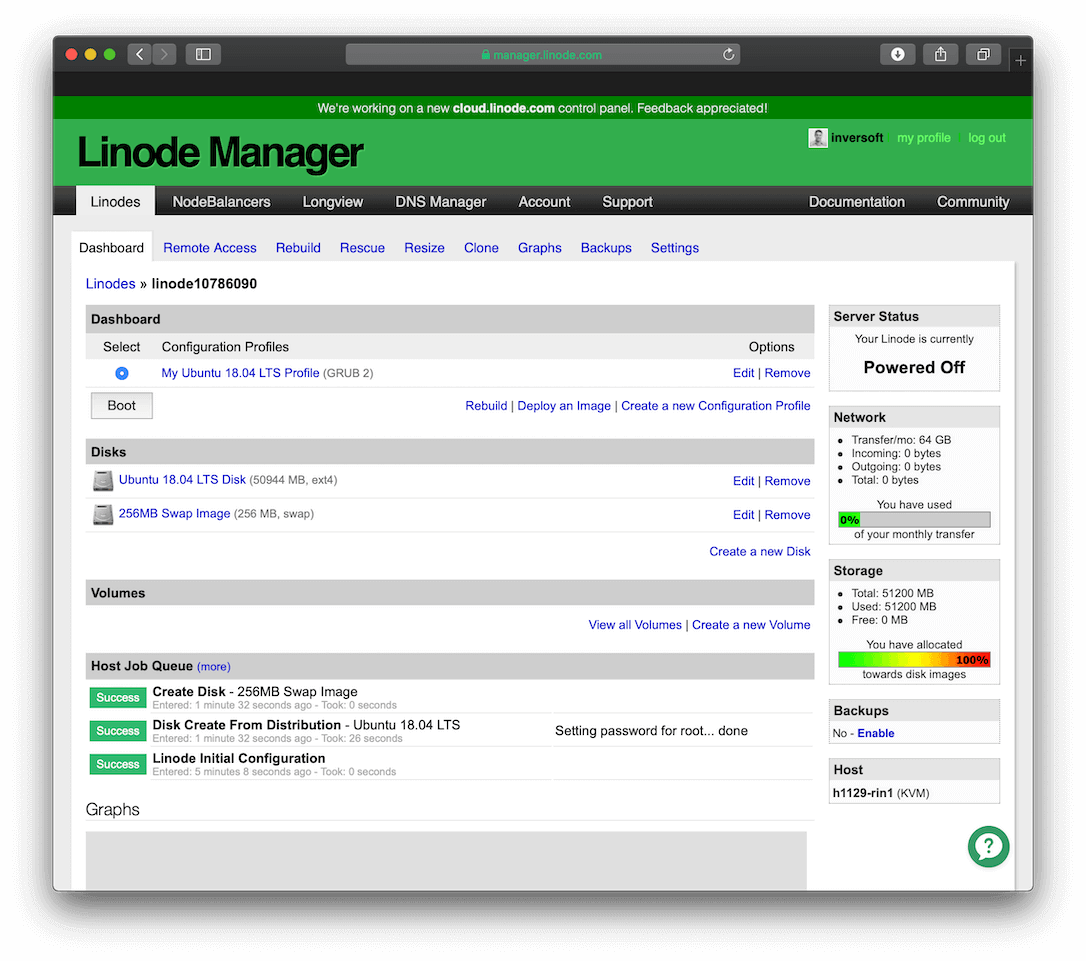Switch to the Longview tab

(332, 201)
